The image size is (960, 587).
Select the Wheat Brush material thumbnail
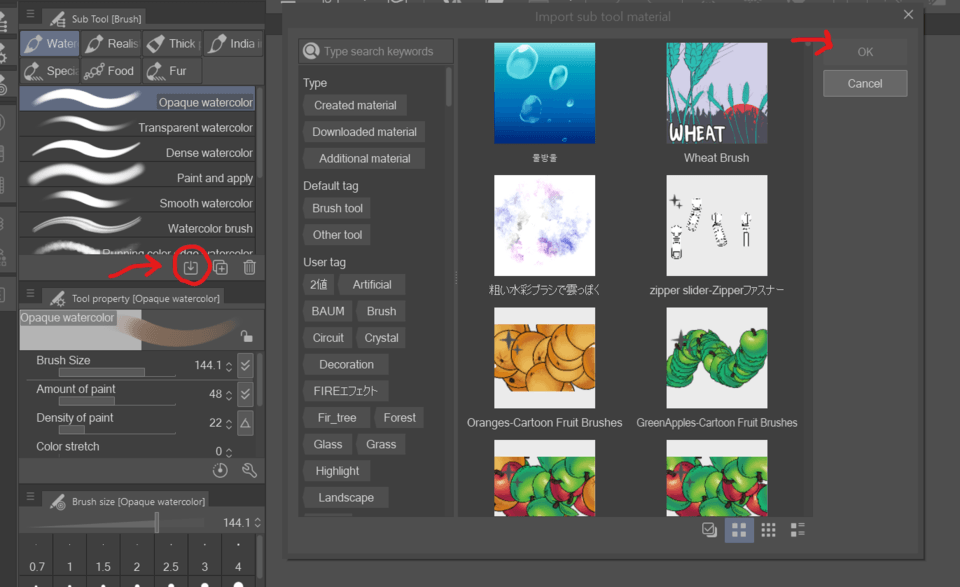click(x=716, y=93)
